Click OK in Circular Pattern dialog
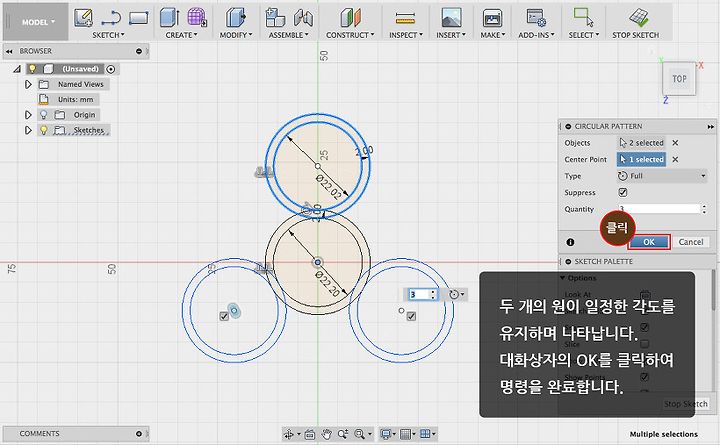This screenshot has height=445, width=720. pyautogui.click(x=649, y=242)
